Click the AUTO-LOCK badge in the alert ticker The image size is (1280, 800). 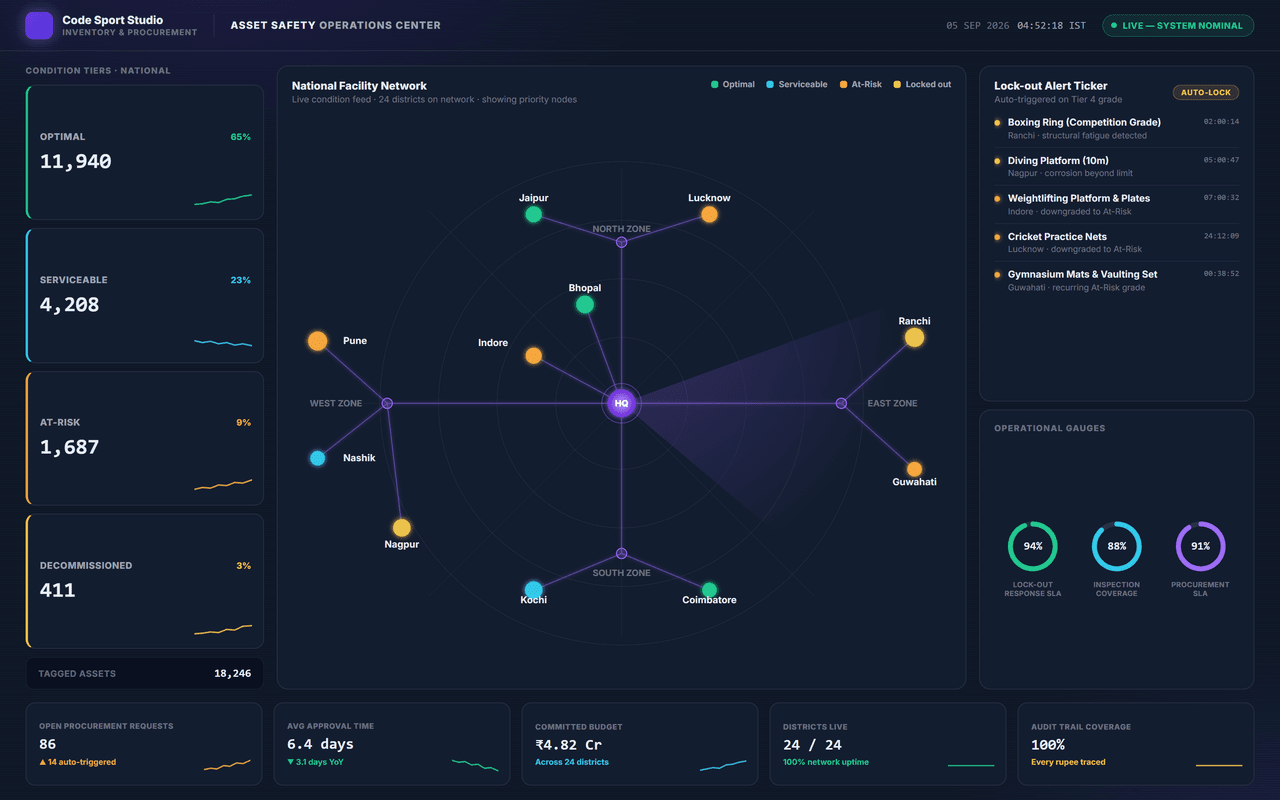1206,93
